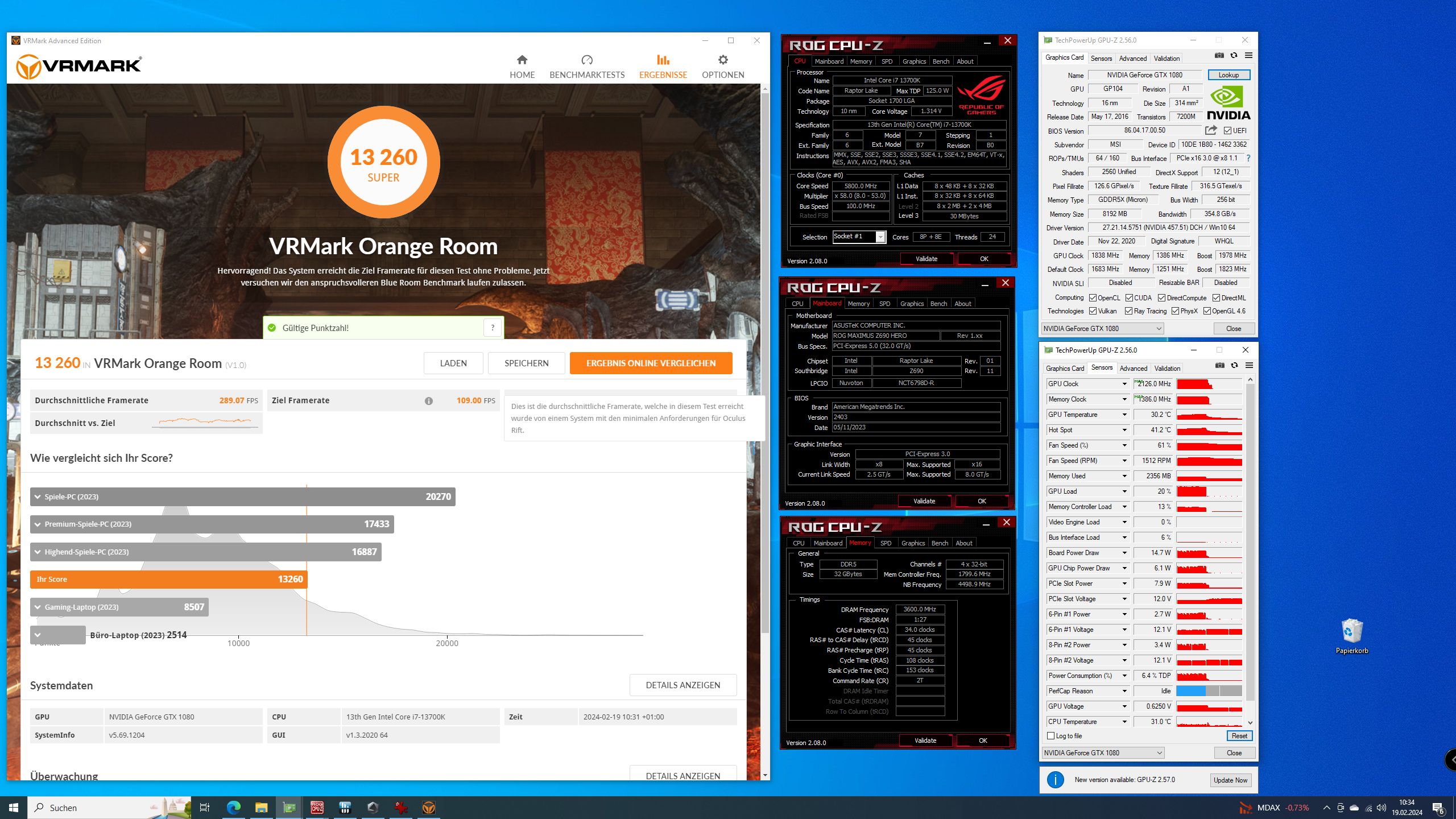The width and height of the screenshot is (1456, 819).
Task: Expand Spiele-PC (2023) comparison row
Action: click(x=243, y=497)
